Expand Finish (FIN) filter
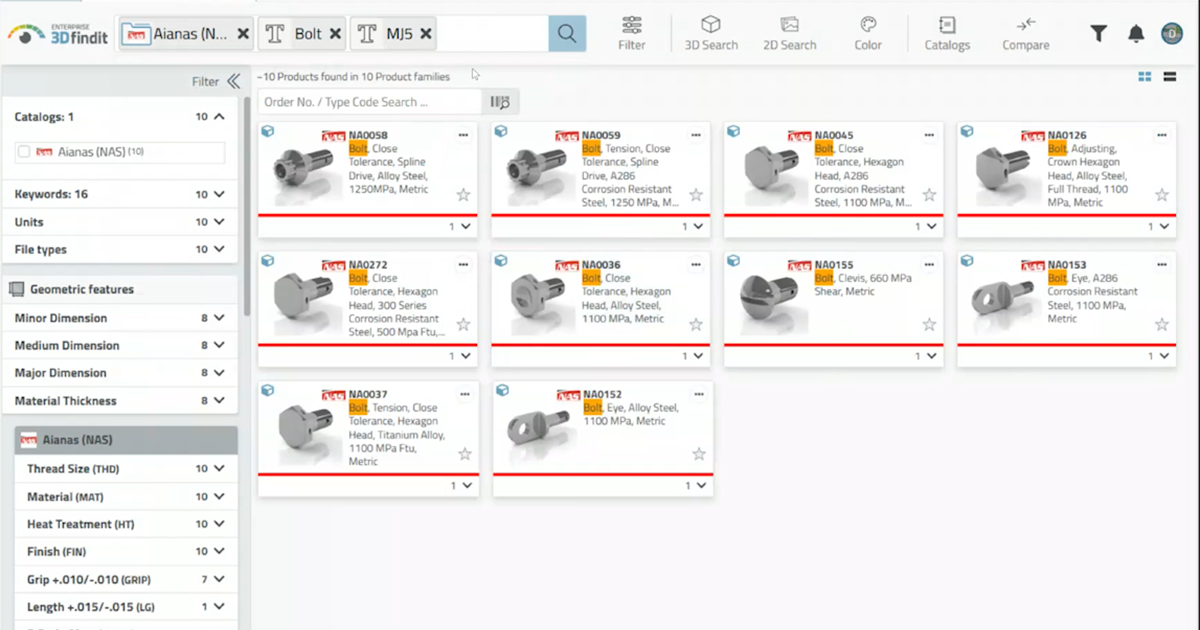This screenshot has width=1200, height=630. pyautogui.click(x=219, y=552)
